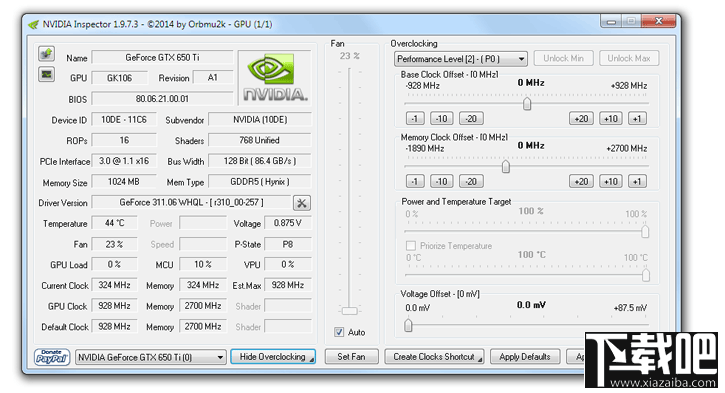The width and height of the screenshot is (725, 393).
Task: Click the PCIe Interface value 3.0 @ 1.1 x16
Action: tap(124, 161)
